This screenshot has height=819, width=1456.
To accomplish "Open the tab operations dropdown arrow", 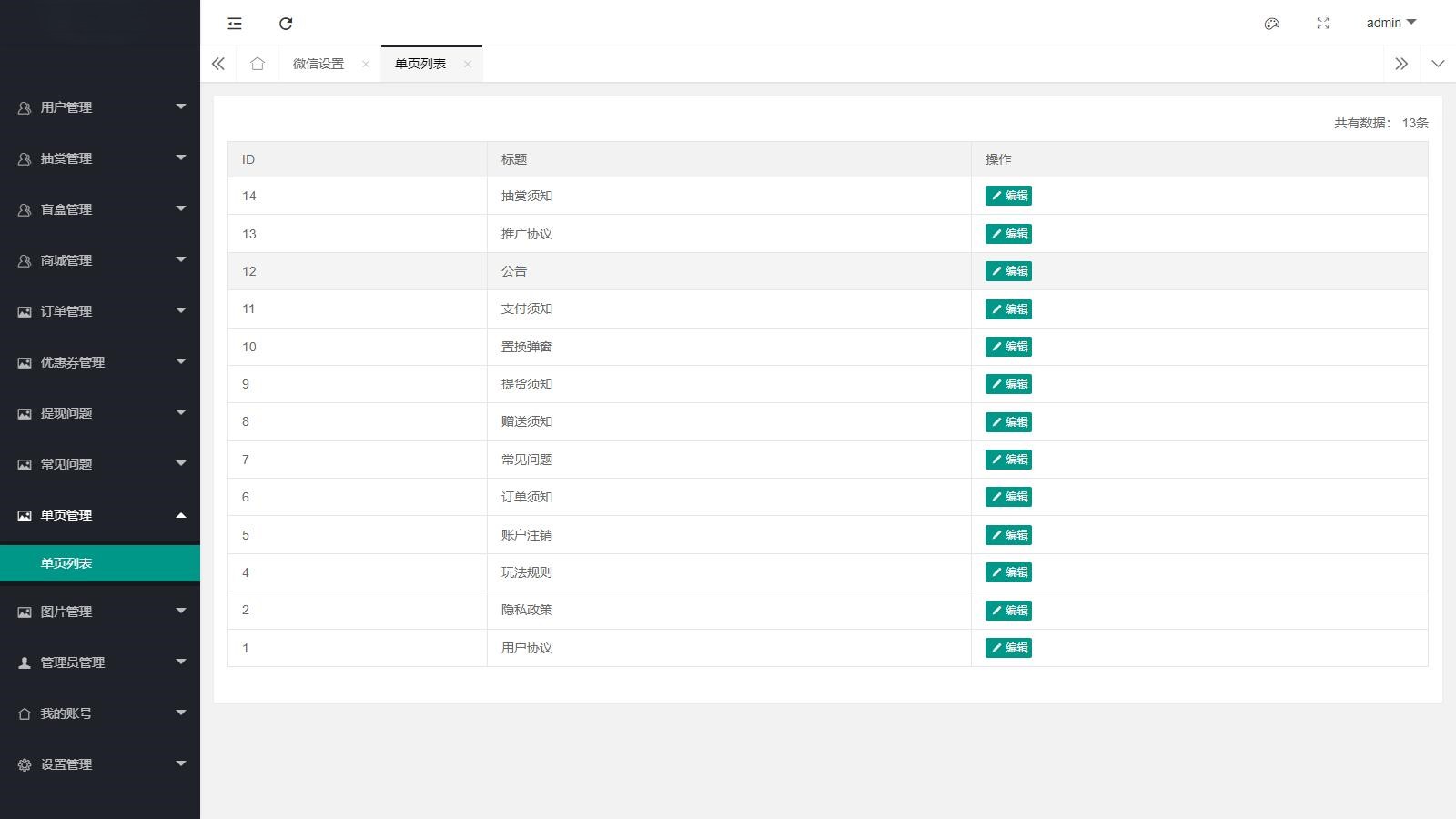I will (1438, 64).
